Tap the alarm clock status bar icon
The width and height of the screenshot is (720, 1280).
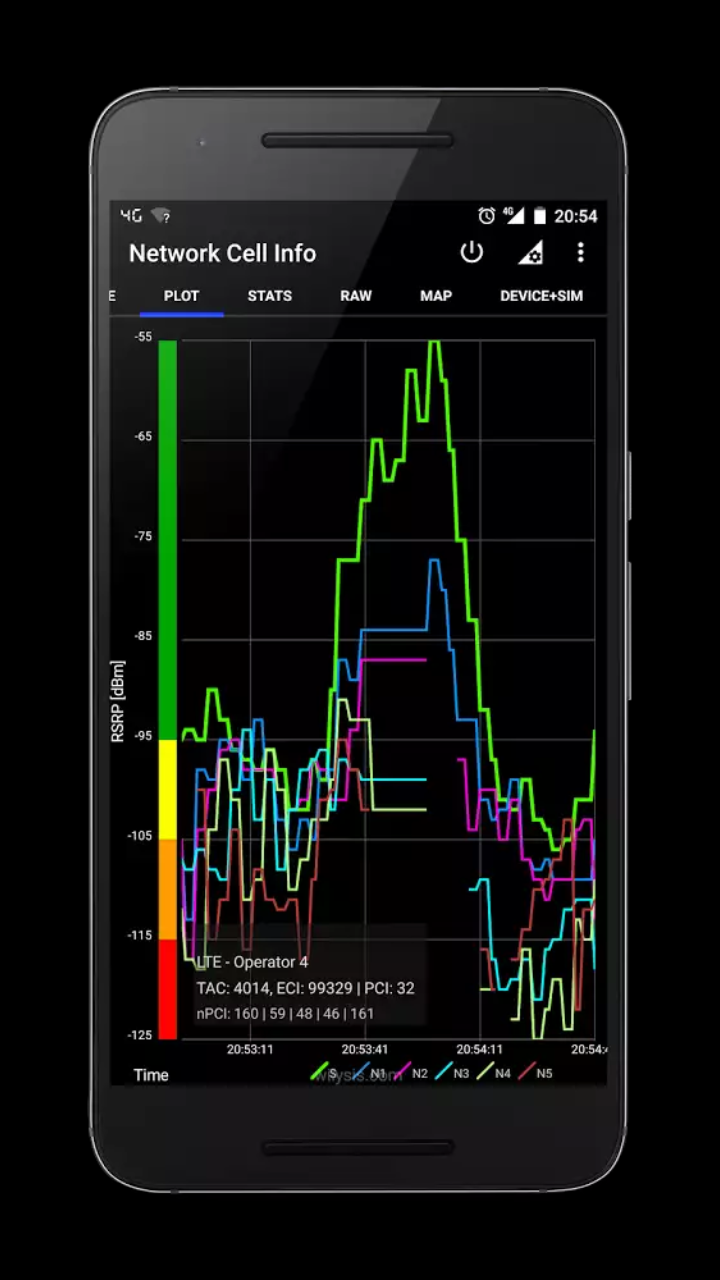click(x=486, y=216)
